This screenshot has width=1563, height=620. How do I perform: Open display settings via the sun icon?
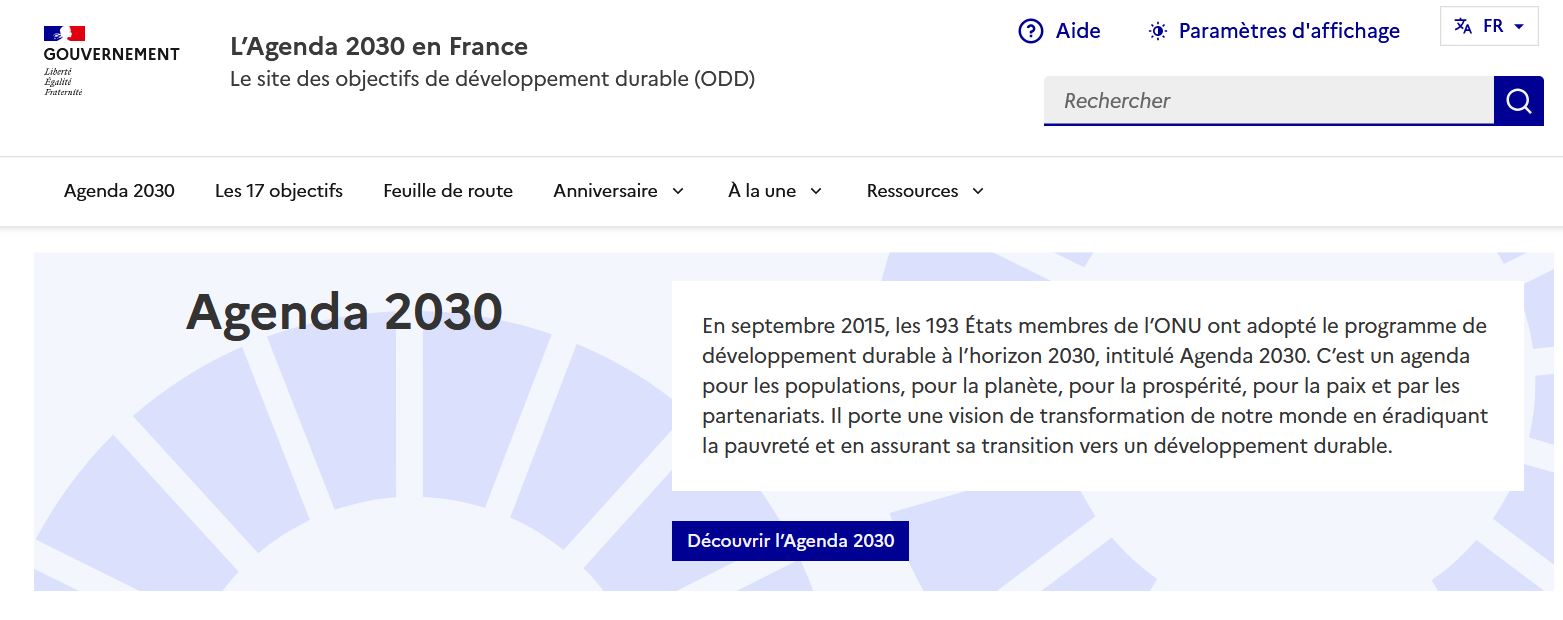[1157, 31]
